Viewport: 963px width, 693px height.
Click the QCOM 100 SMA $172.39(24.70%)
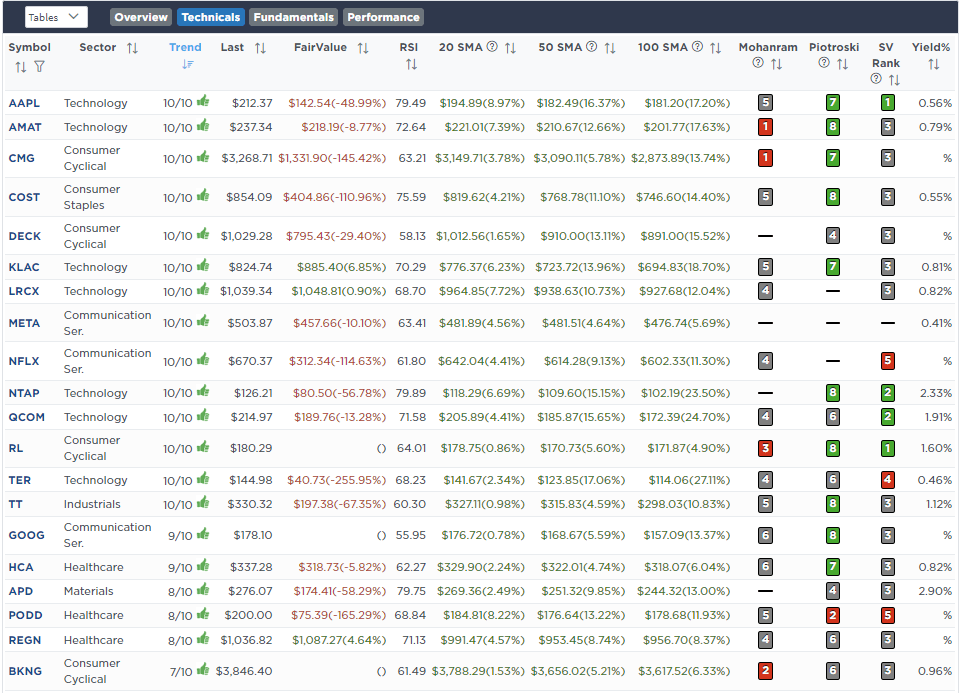[685, 417]
